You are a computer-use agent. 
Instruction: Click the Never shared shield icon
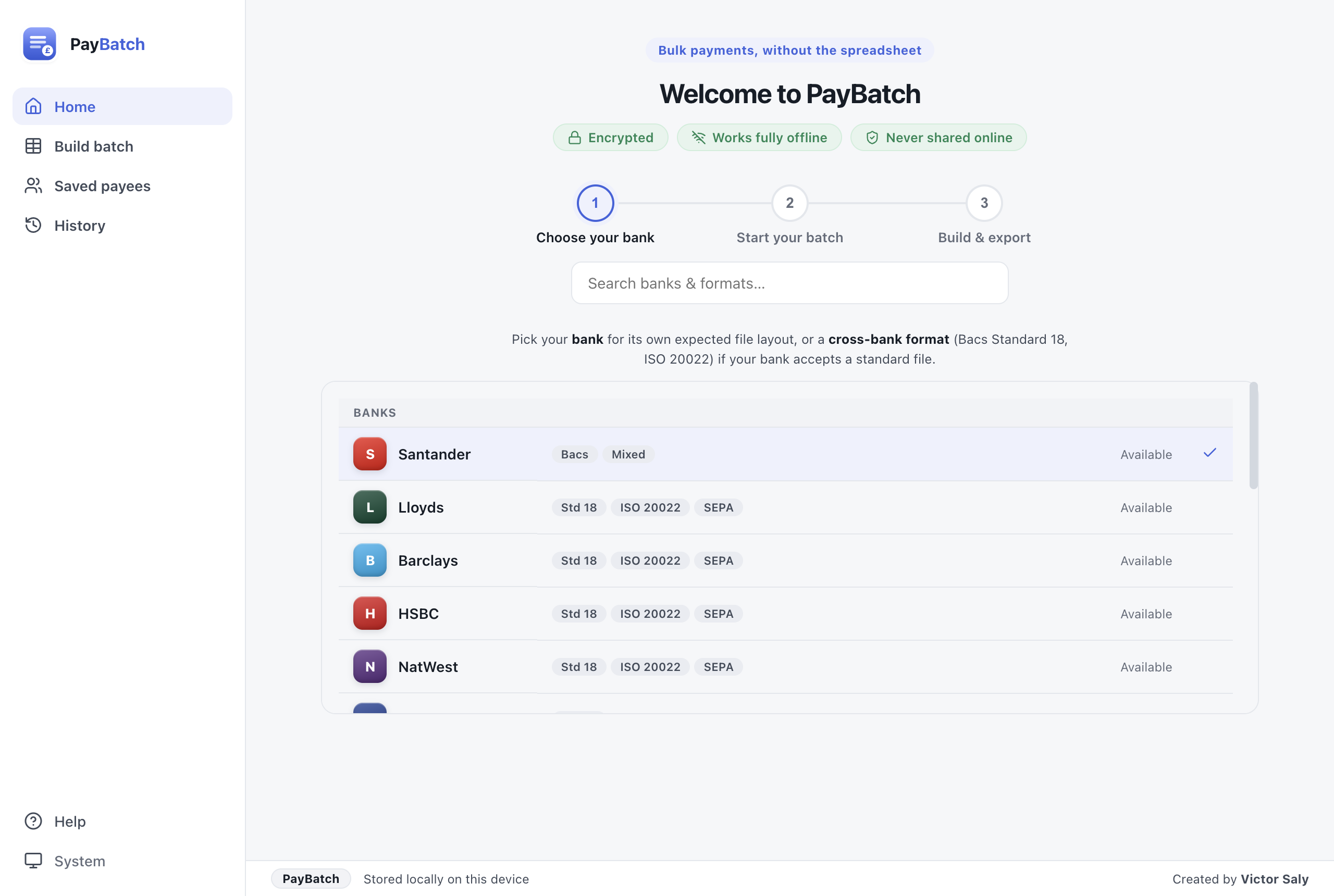[872, 138]
